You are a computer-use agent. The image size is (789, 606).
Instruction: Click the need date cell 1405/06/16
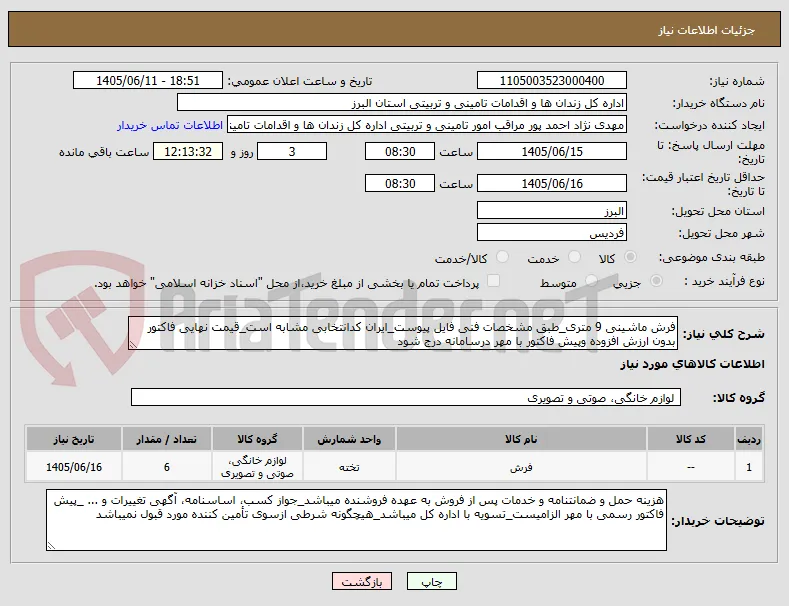pos(74,467)
